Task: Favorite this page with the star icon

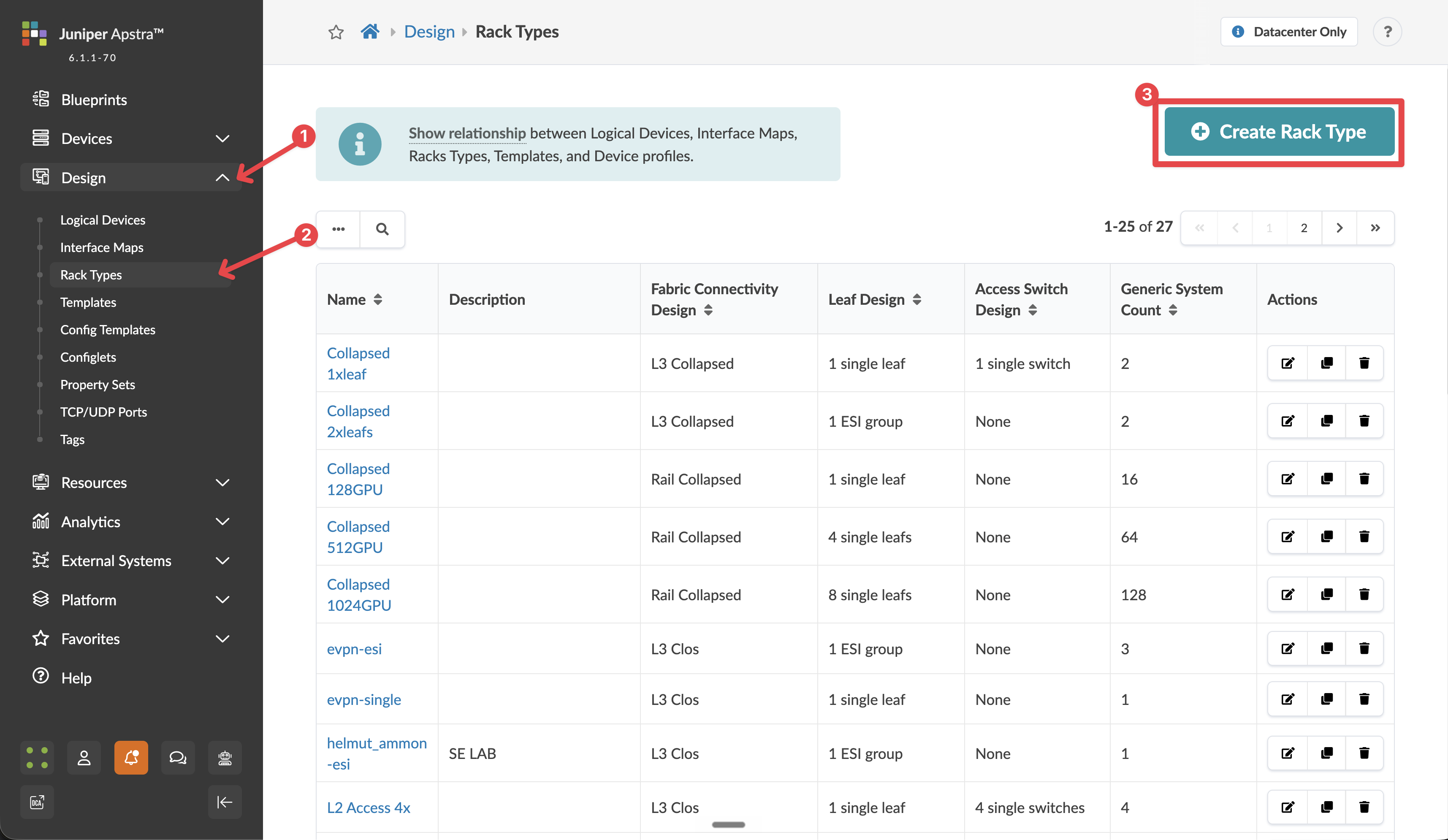Action: point(336,32)
